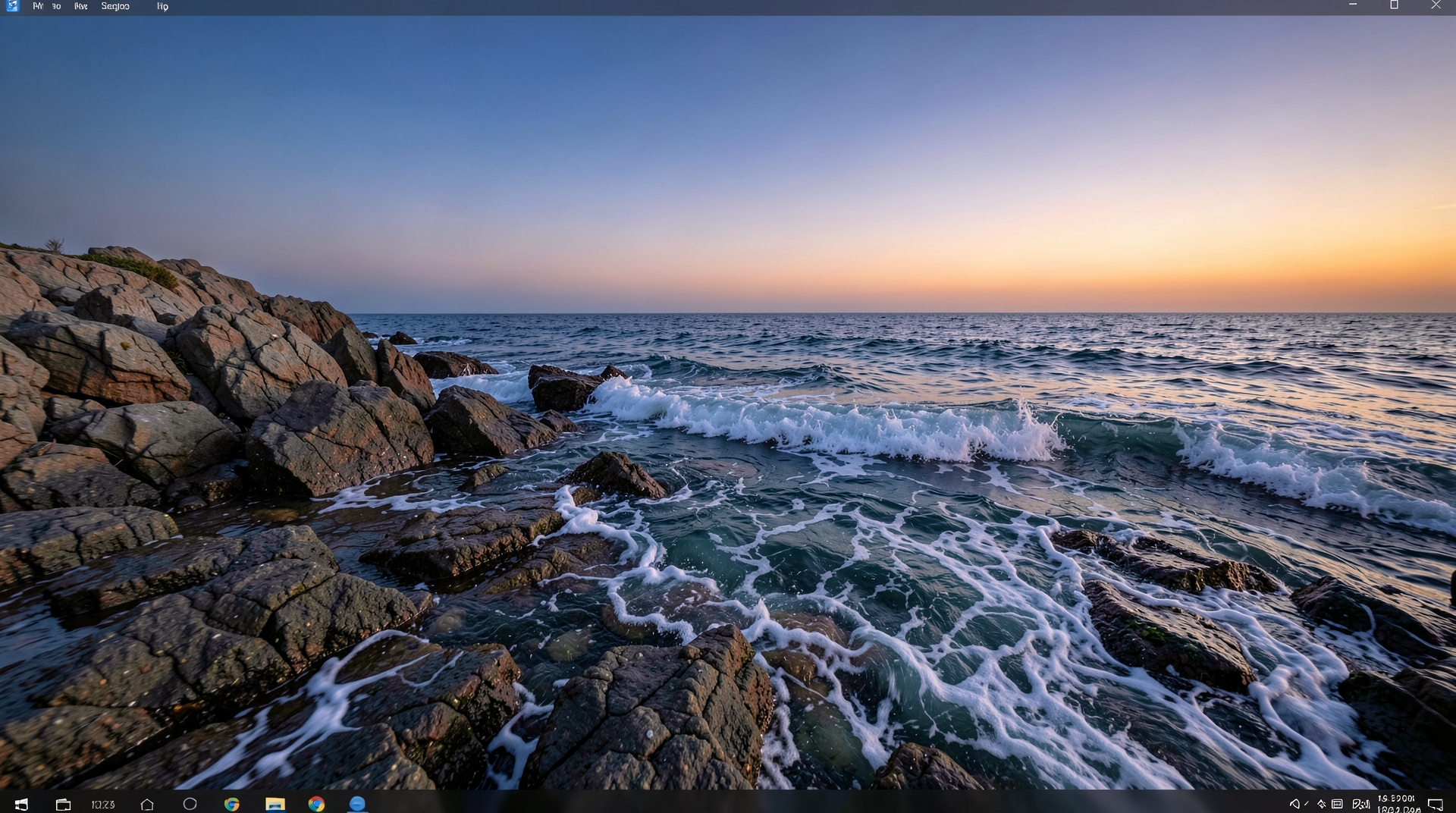Open the blue round app on the taskbar
The image size is (1456, 813).
[357, 804]
